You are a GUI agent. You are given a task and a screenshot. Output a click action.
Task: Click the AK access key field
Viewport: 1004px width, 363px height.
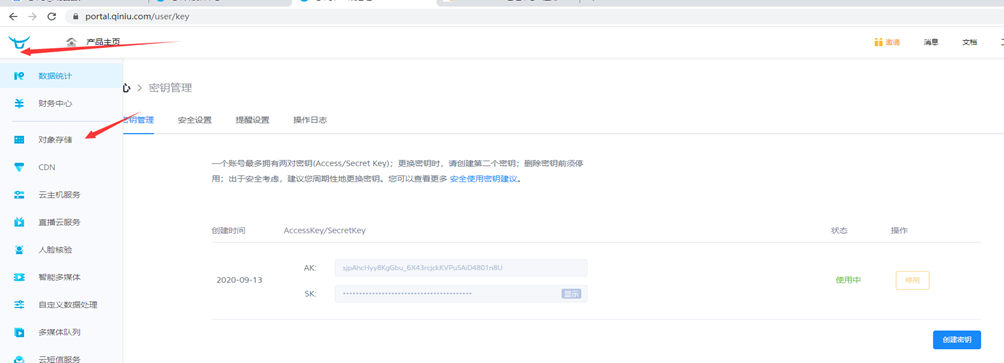click(x=460, y=268)
